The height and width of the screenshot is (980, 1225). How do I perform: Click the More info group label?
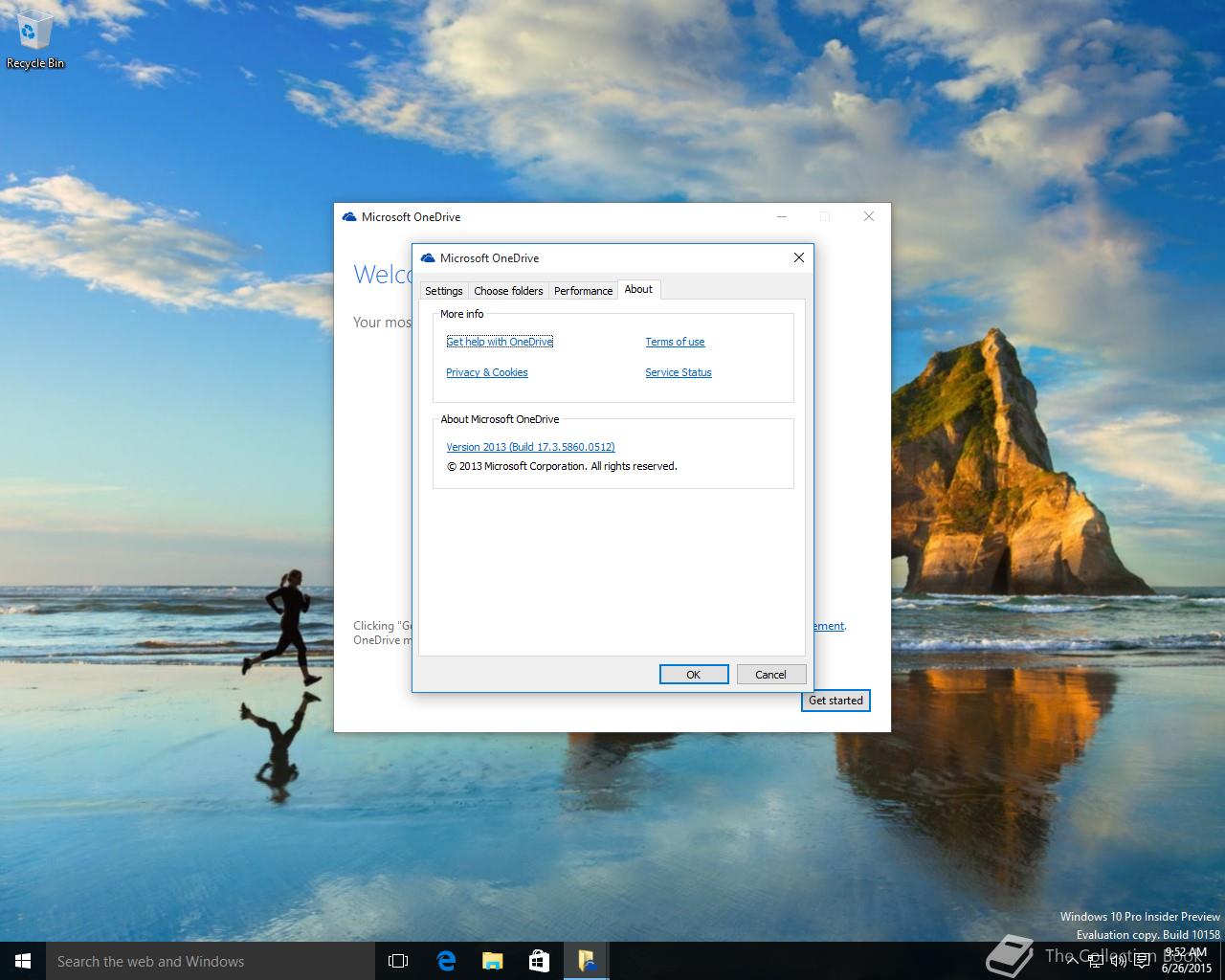tap(461, 314)
